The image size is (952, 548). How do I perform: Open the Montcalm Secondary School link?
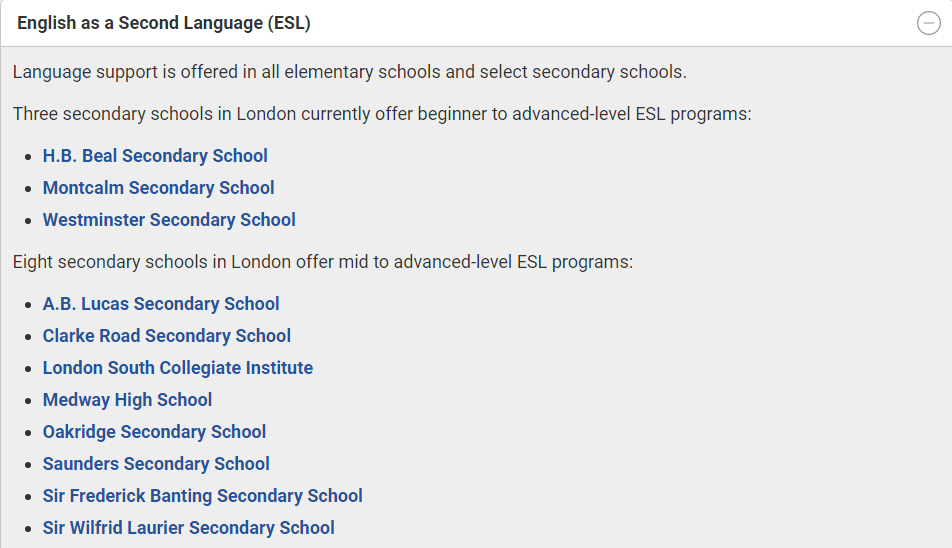[158, 188]
